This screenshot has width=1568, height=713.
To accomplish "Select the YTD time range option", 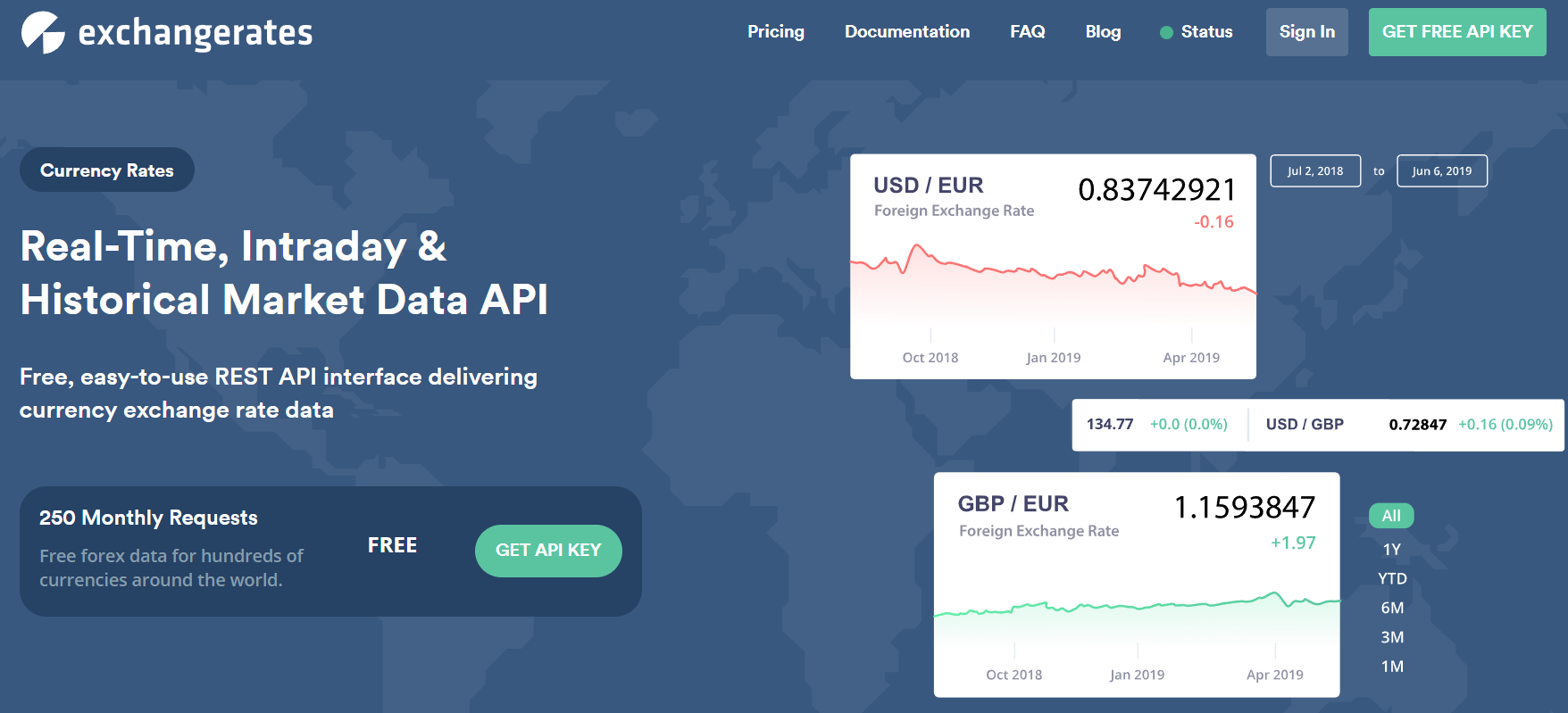I will tap(1392, 578).
